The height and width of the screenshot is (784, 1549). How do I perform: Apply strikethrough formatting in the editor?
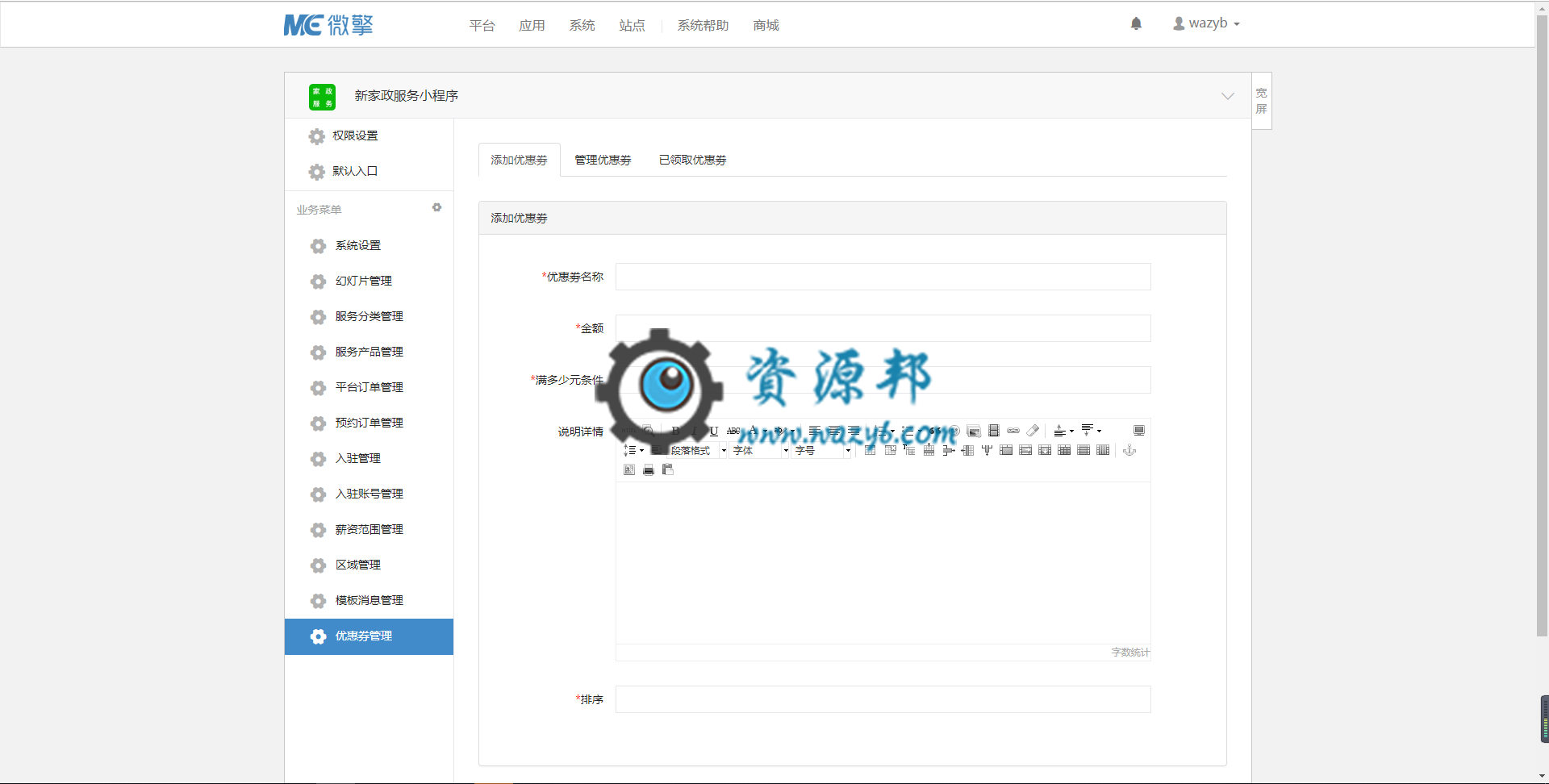[733, 431]
